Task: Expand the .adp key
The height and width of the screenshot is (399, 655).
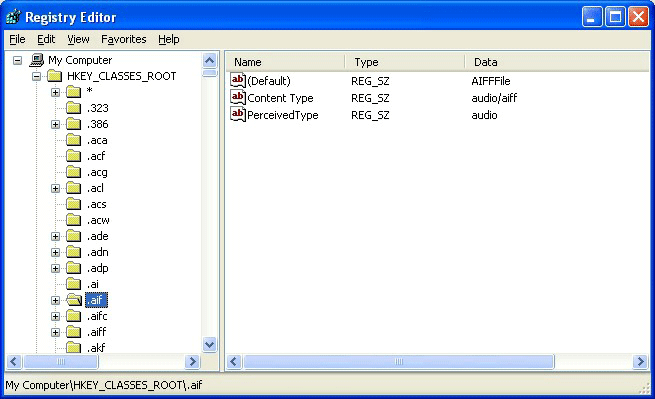Action: click(55, 268)
